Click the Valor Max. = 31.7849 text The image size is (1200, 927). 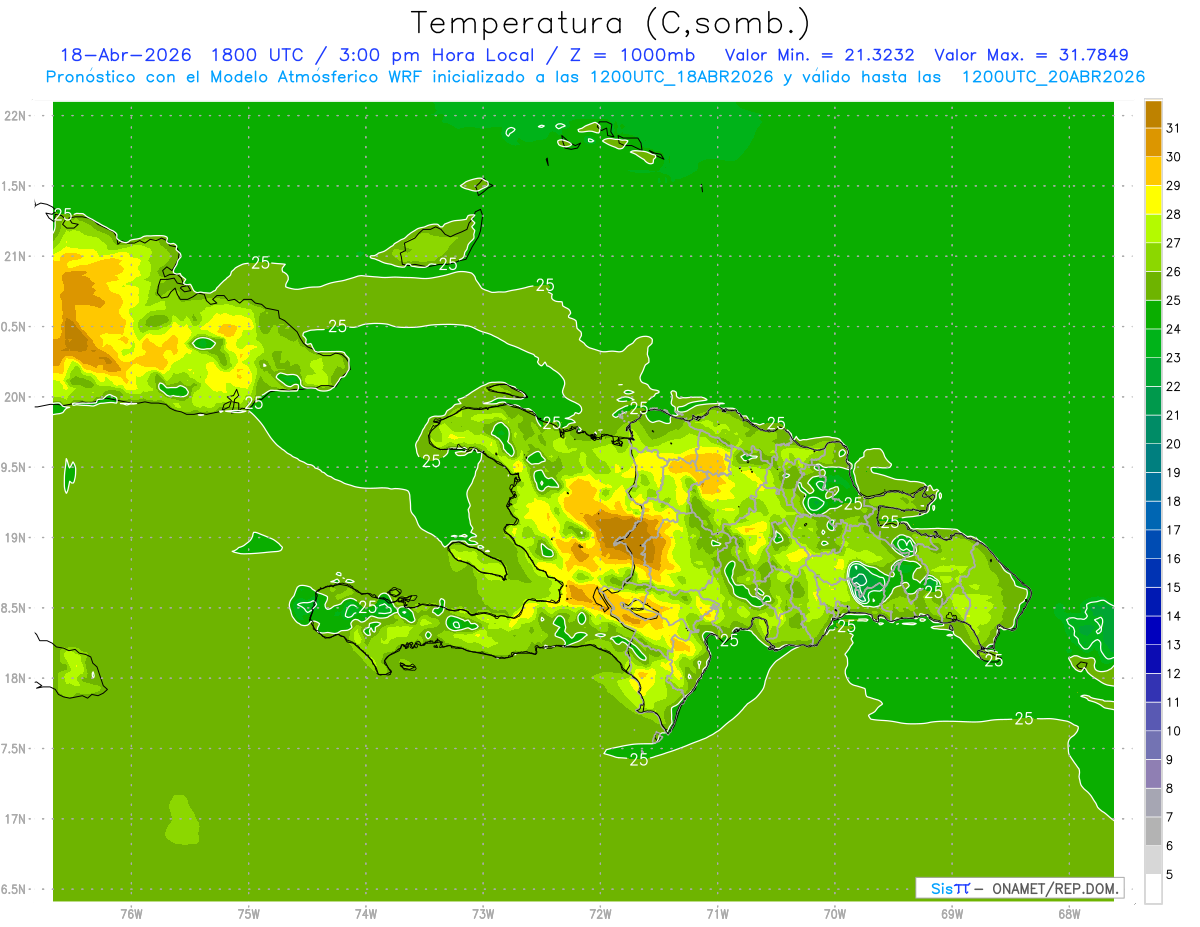tap(1032, 55)
